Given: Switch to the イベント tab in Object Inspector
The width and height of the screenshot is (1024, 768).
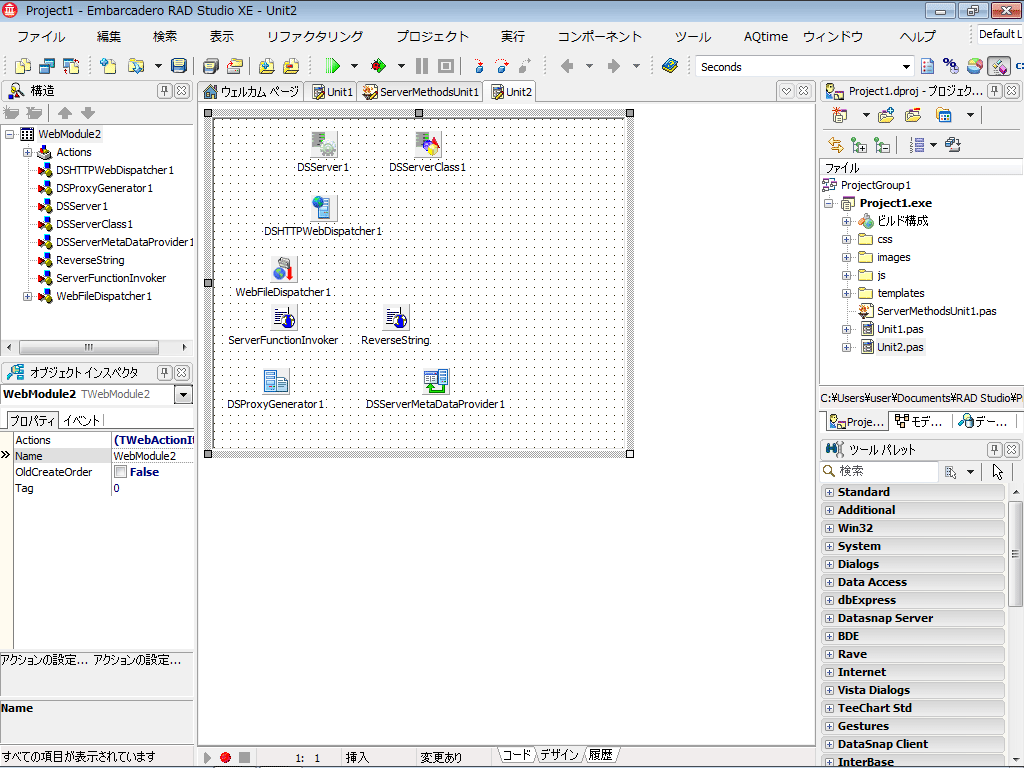Looking at the screenshot, I should pyautogui.click(x=81, y=421).
